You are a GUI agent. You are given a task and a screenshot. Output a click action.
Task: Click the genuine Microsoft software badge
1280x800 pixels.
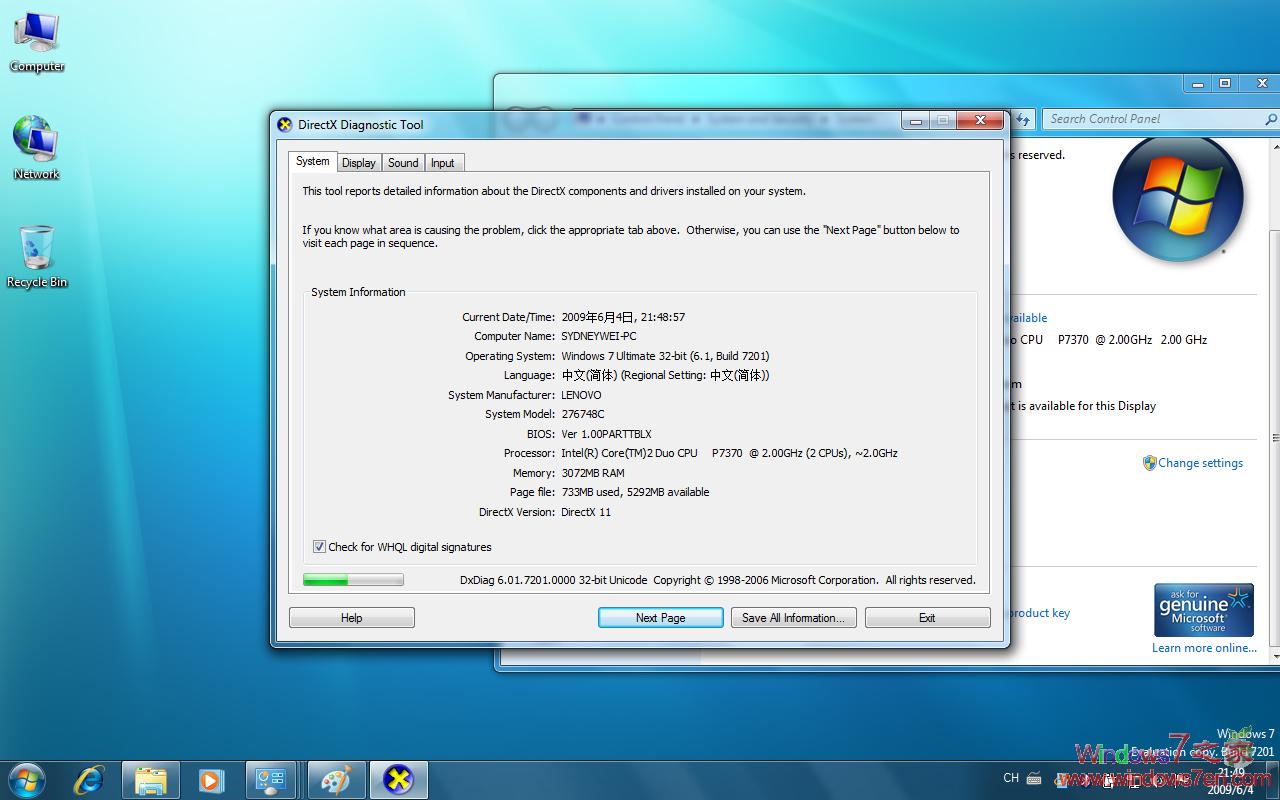point(1204,610)
